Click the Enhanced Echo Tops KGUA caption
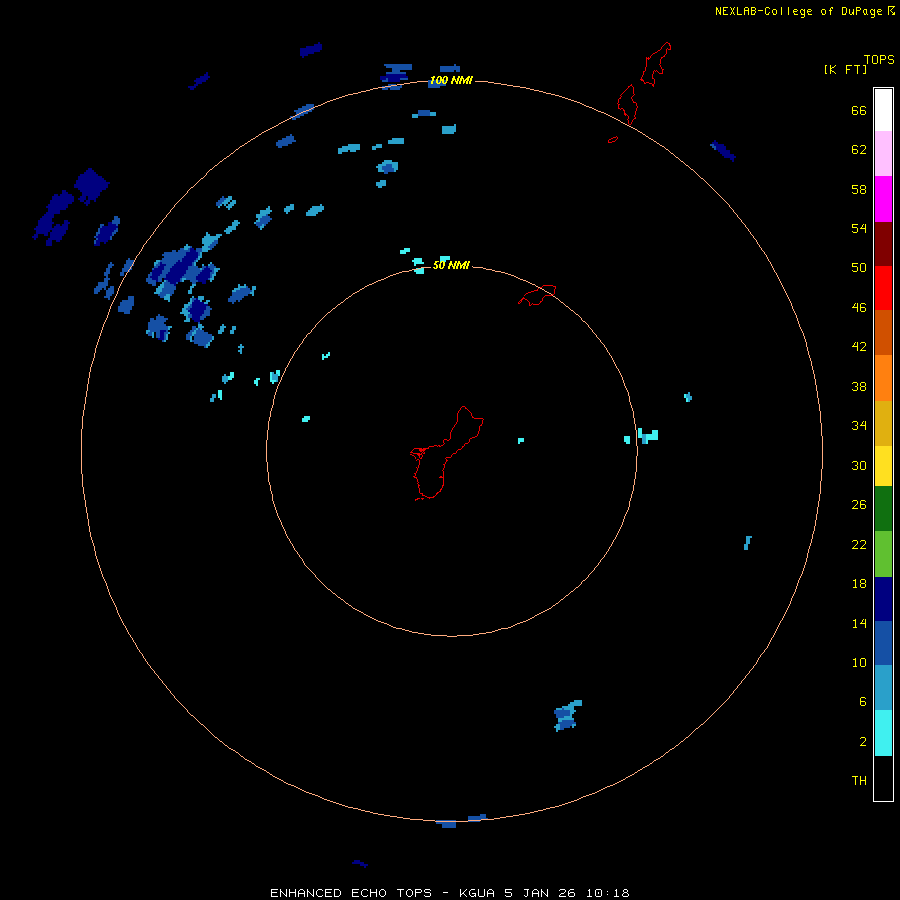The width and height of the screenshot is (900, 900). [x=449, y=893]
